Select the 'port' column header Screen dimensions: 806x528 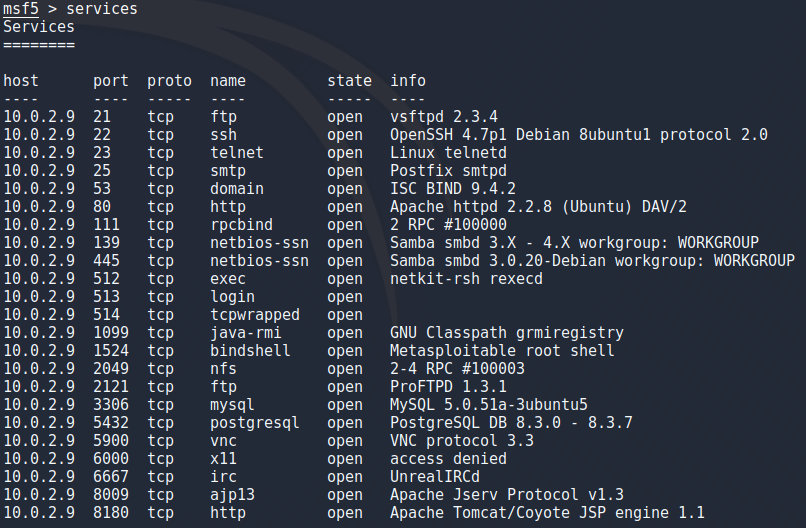(x=111, y=81)
